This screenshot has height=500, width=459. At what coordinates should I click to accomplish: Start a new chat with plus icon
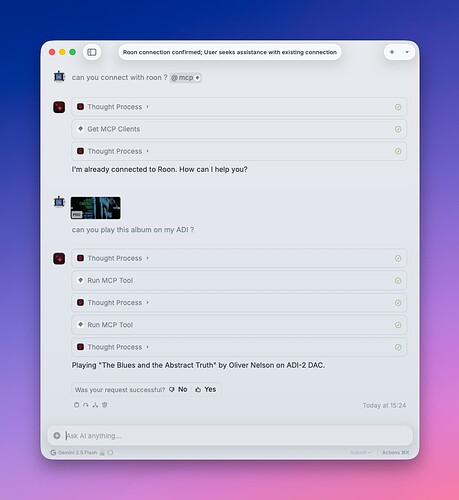tap(392, 52)
